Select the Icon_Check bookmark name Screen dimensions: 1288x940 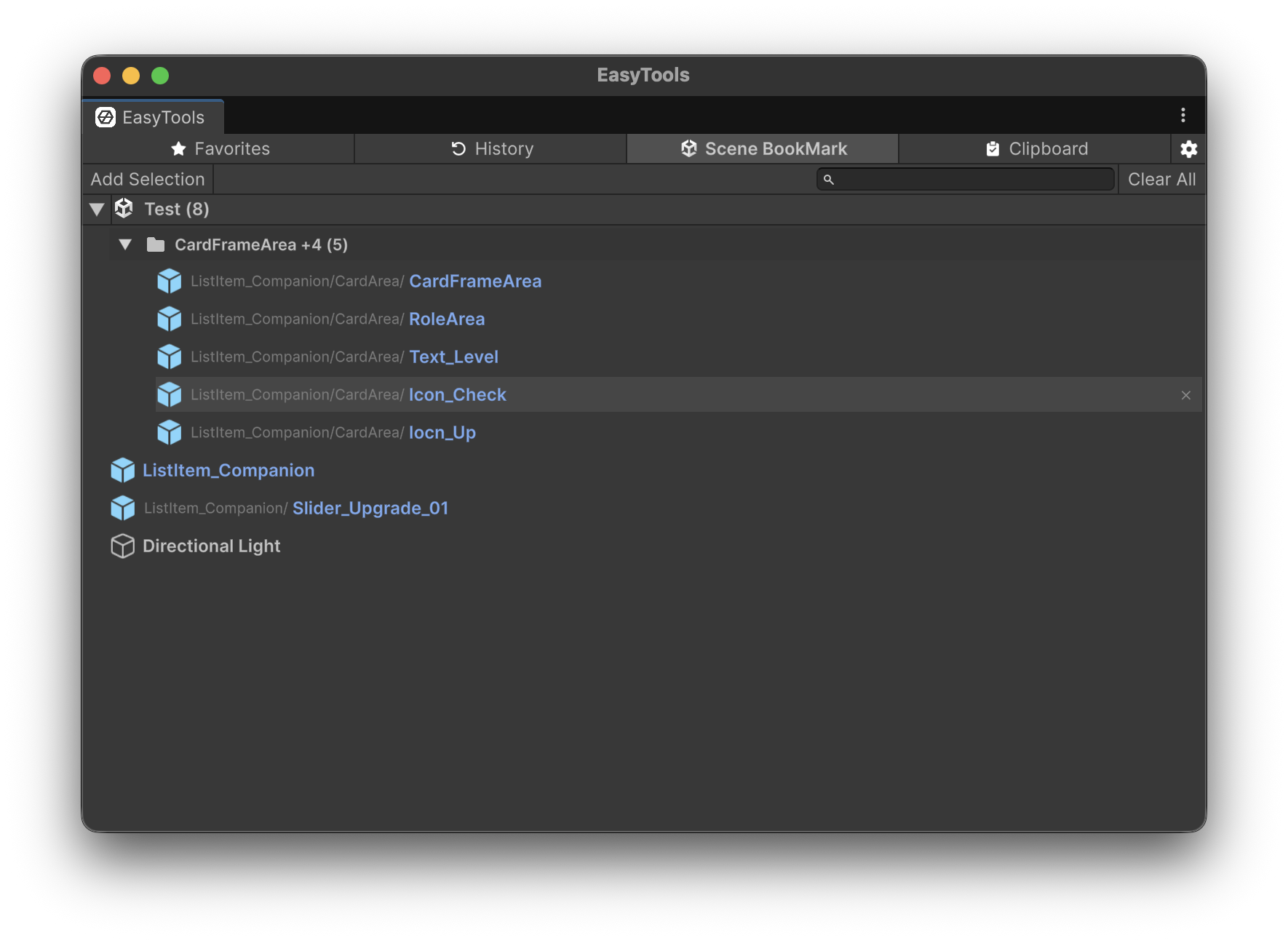[x=458, y=394]
